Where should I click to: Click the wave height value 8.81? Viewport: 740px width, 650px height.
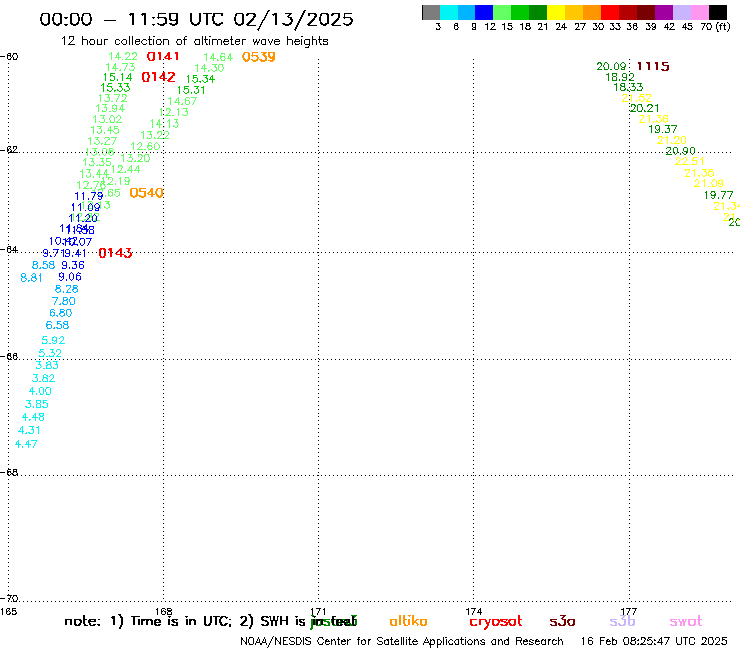[x=32, y=278]
